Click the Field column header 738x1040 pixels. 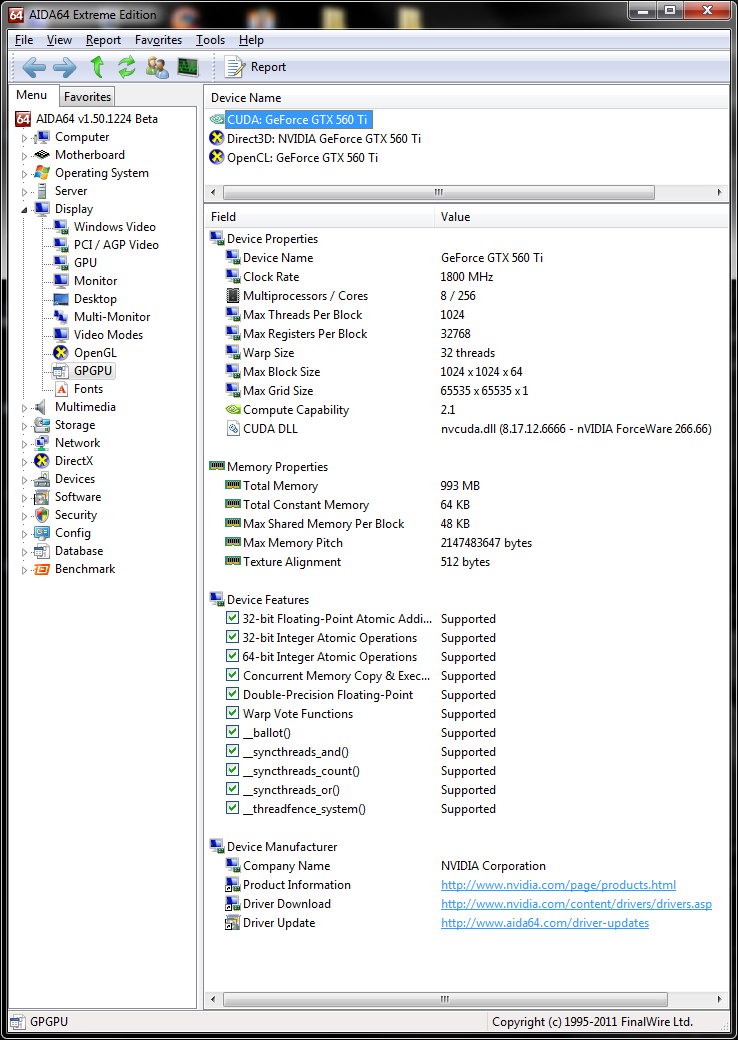[x=320, y=217]
